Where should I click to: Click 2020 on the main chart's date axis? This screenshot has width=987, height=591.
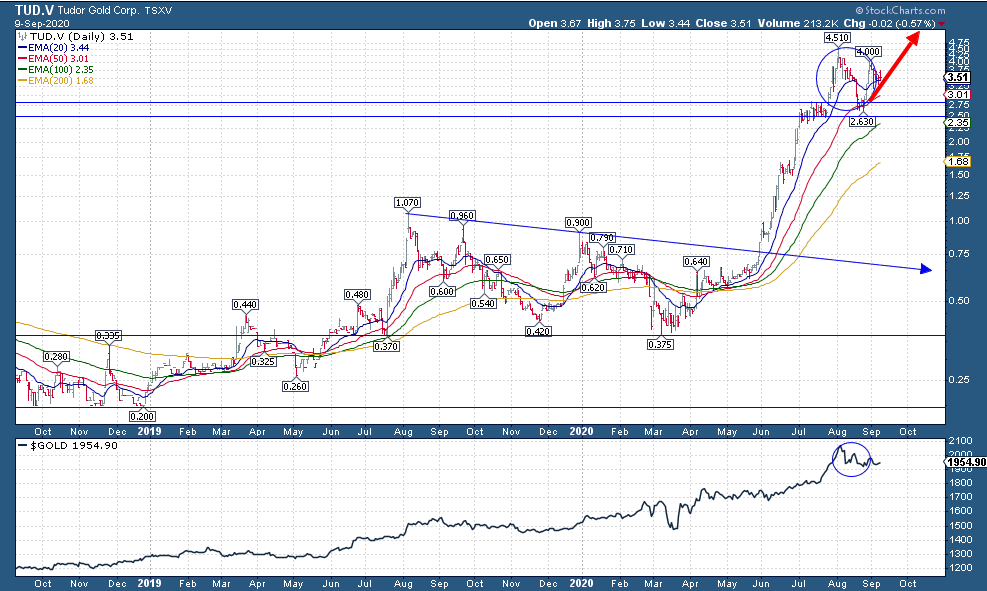click(582, 432)
